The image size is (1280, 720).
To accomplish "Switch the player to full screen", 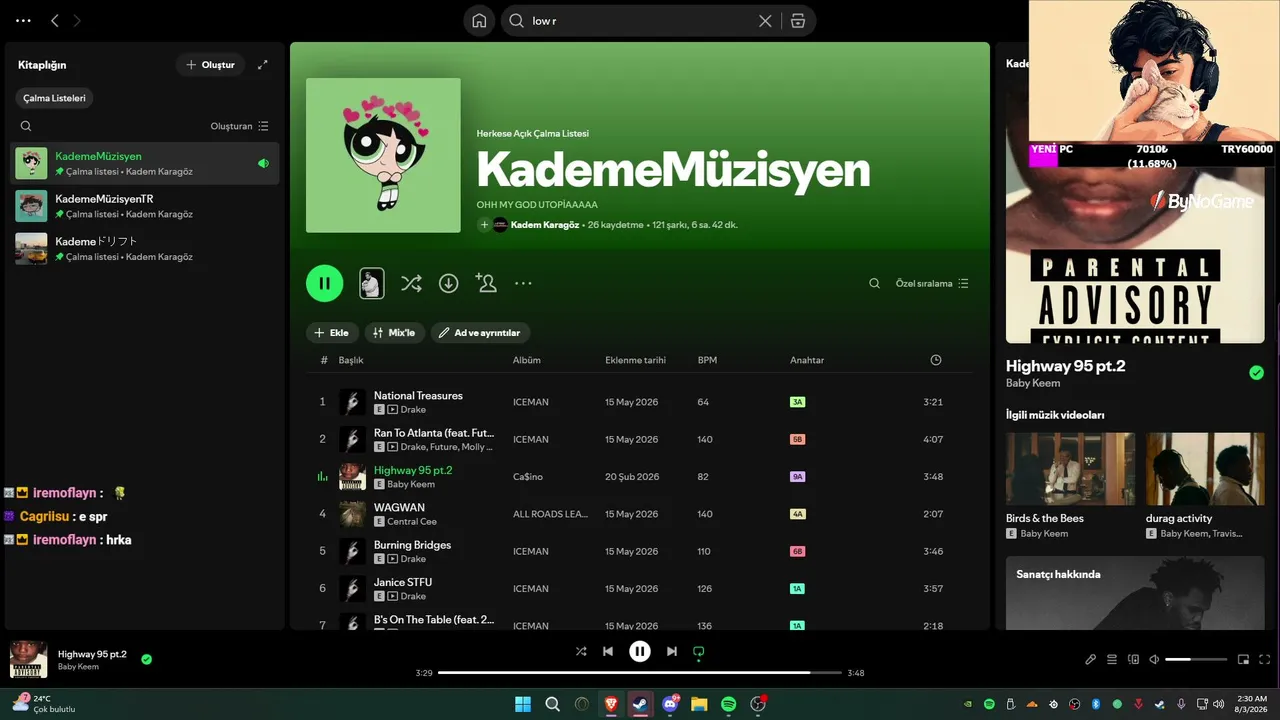I will pos(1265,660).
